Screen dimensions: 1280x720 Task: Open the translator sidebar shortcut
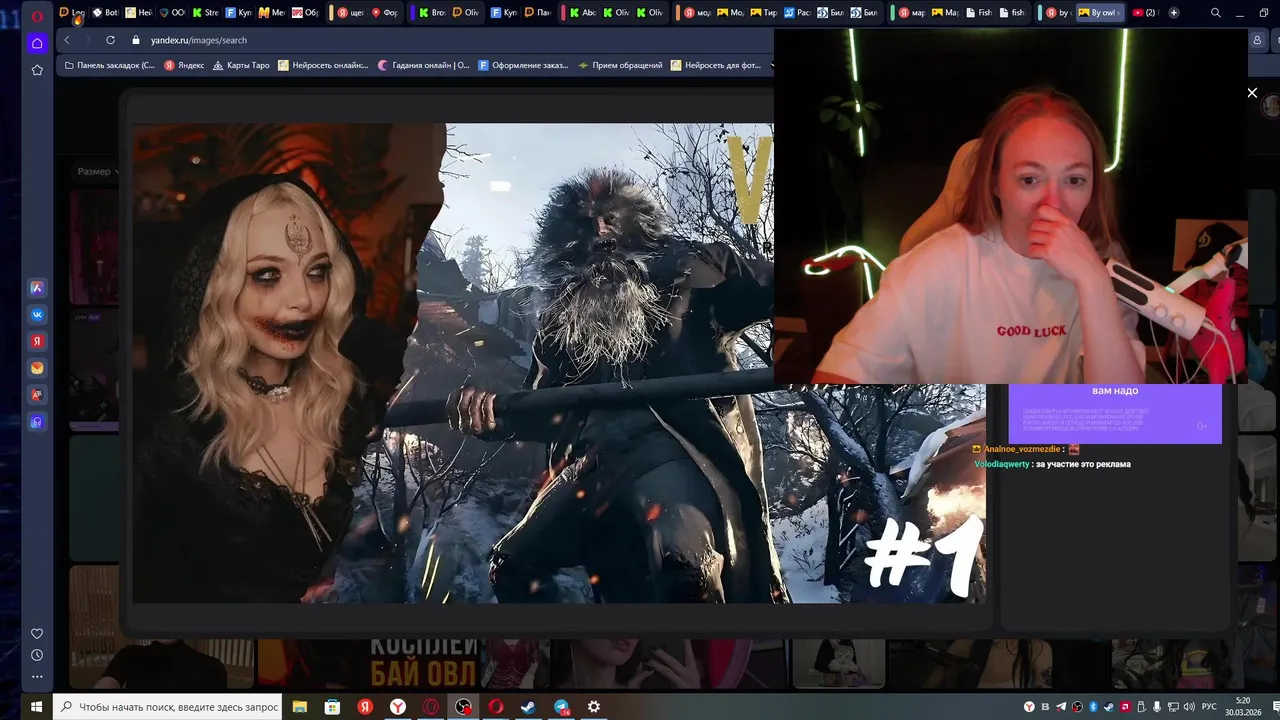(x=37, y=395)
